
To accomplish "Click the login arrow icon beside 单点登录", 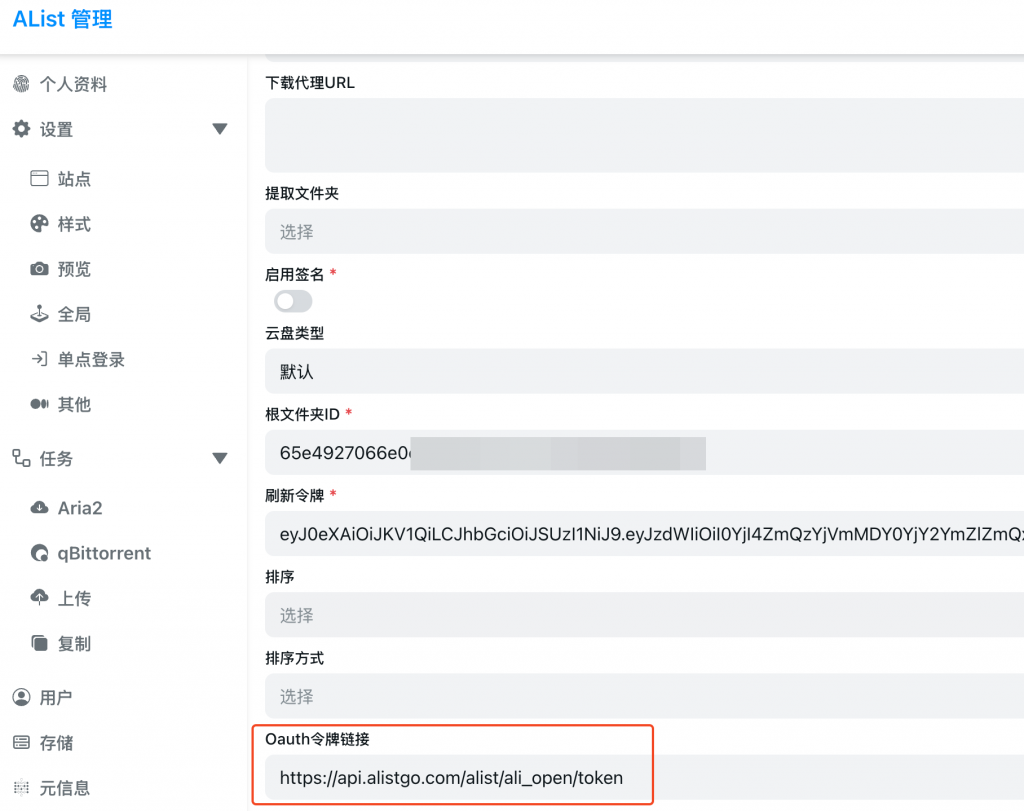I will tap(39, 359).
